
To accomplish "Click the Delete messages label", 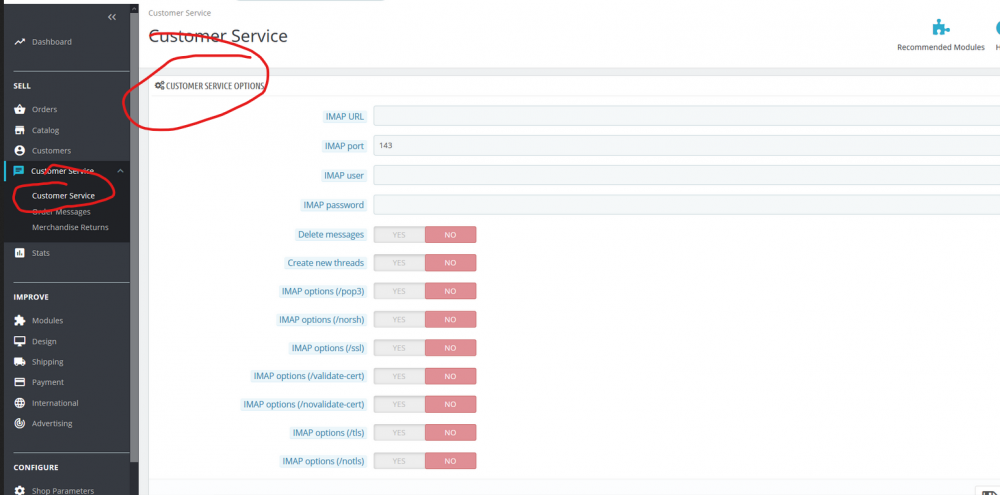I will pos(331,235).
